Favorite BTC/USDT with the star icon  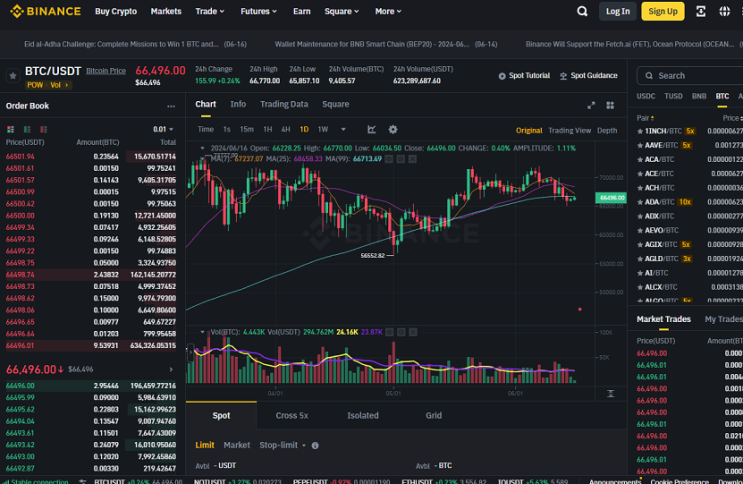tap(13, 75)
